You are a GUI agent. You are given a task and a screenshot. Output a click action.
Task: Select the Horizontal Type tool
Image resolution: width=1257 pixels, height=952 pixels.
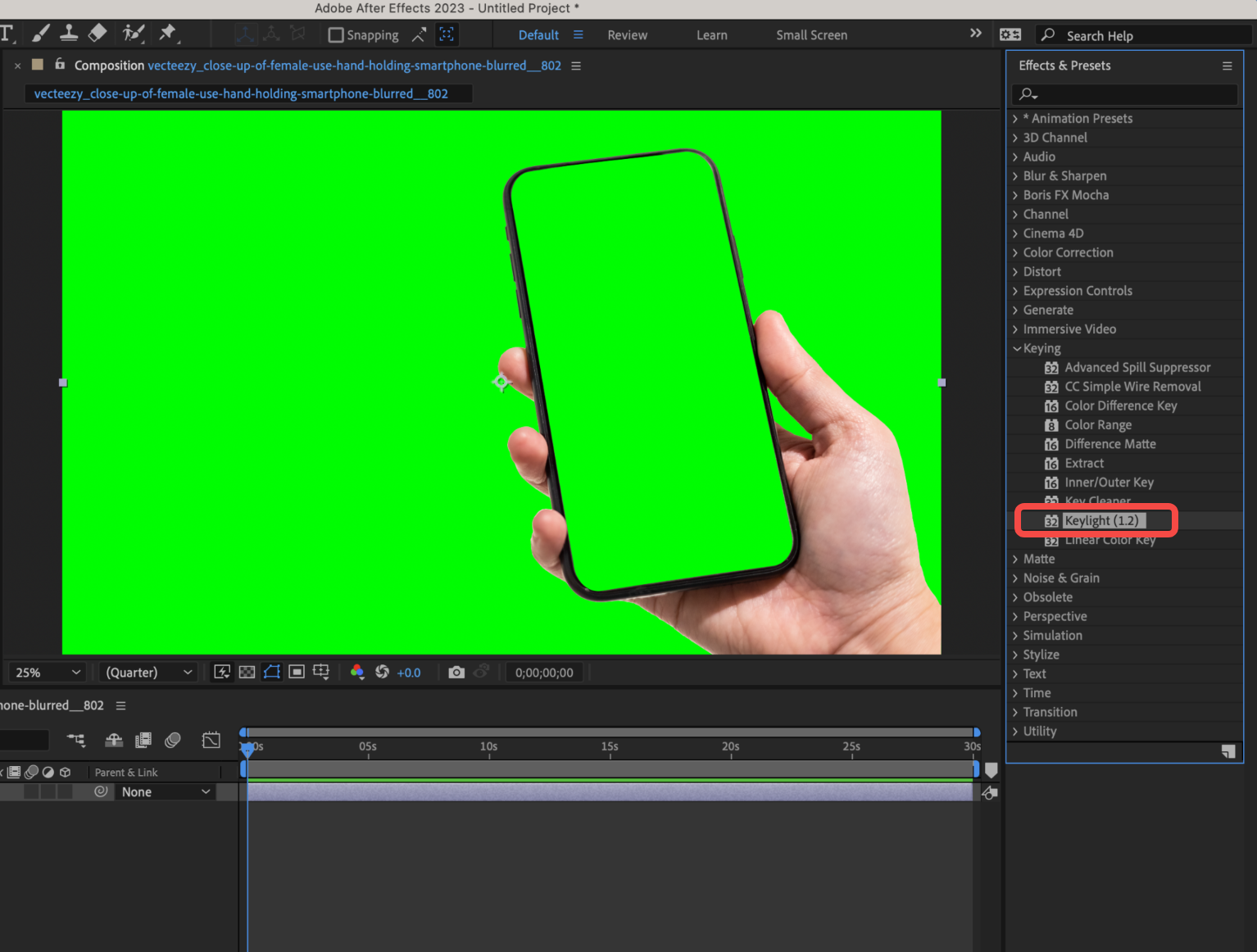(8, 34)
